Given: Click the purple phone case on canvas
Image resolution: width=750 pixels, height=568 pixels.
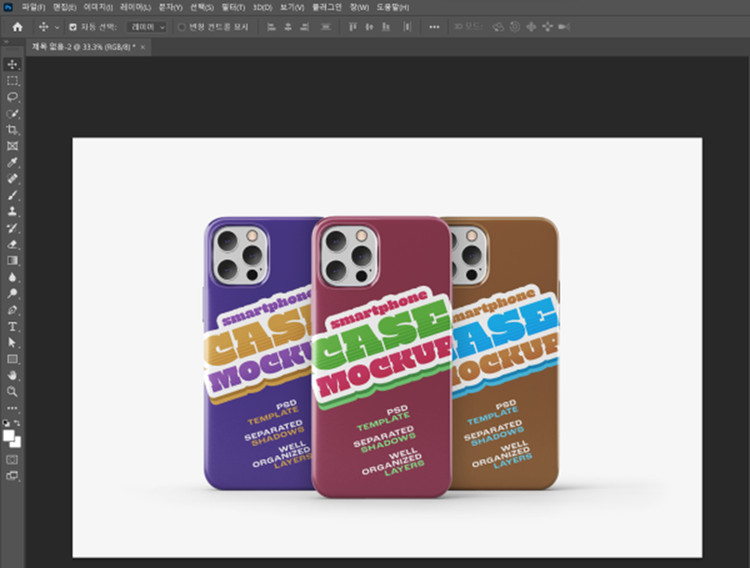Looking at the screenshot, I should click(x=256, y=354).
